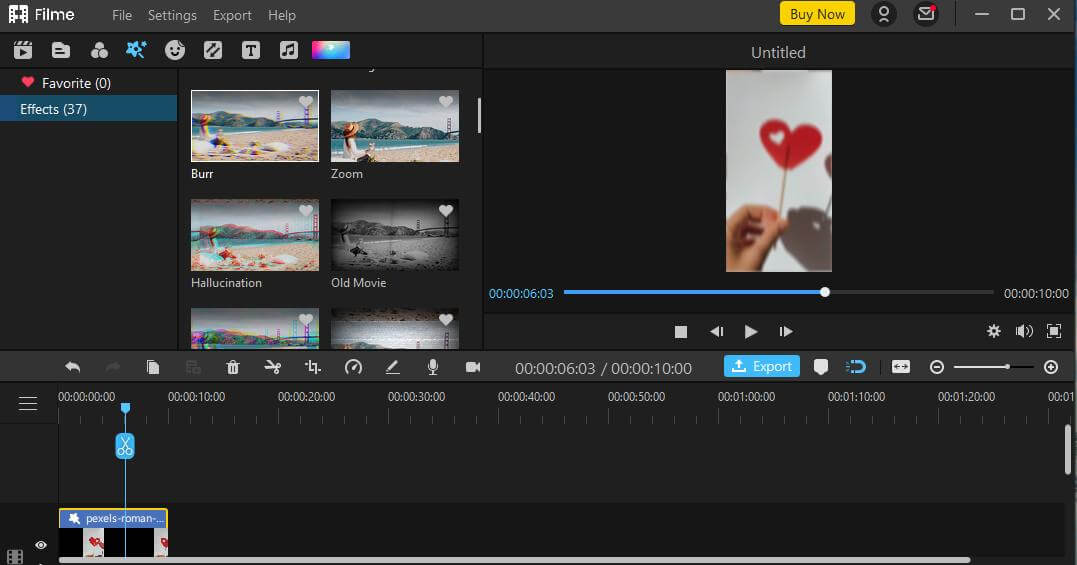Open the timeline track options hamburger menu
Screen dimensions: 1077x565
28,404
